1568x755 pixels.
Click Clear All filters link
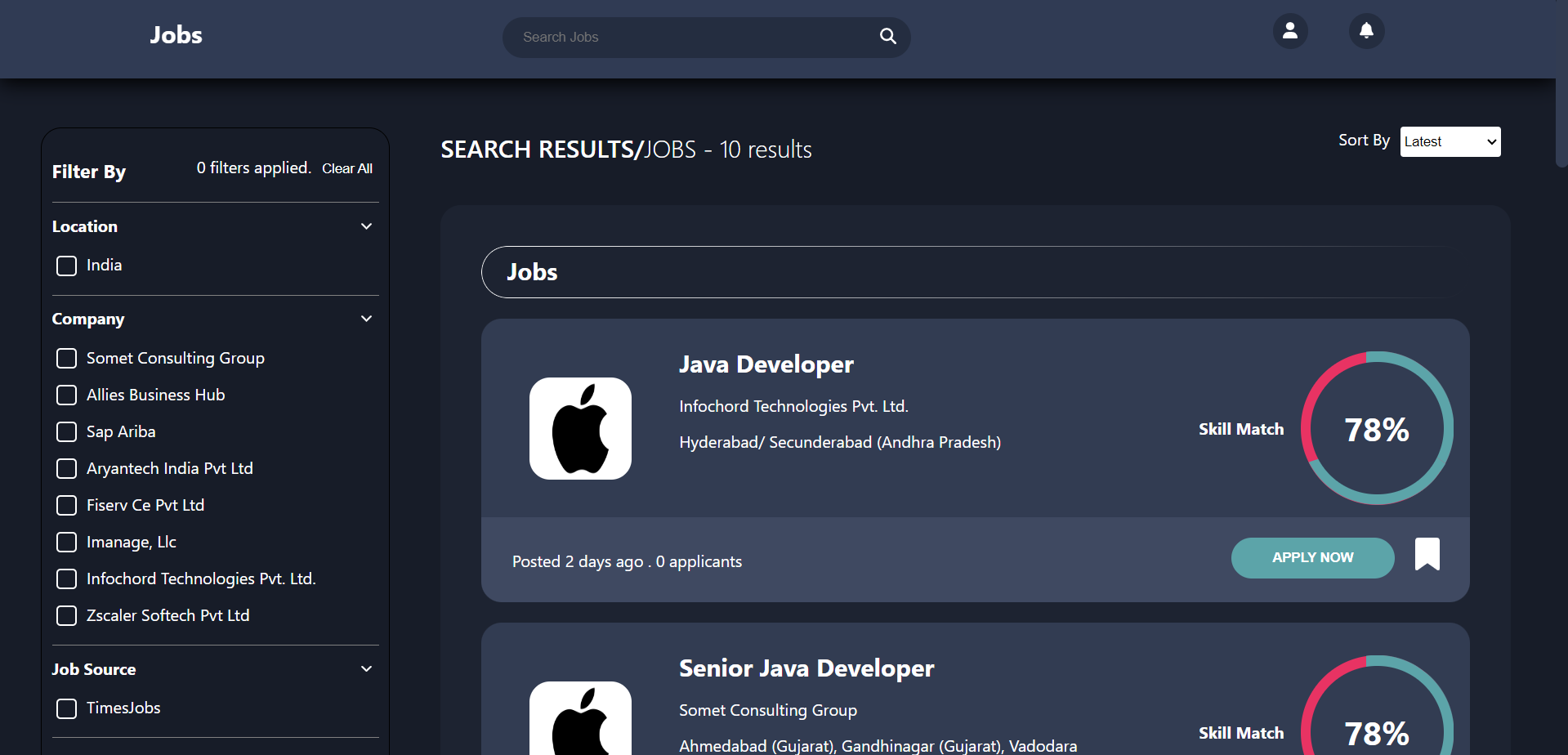pyautogui.click(x=347, y=168)
